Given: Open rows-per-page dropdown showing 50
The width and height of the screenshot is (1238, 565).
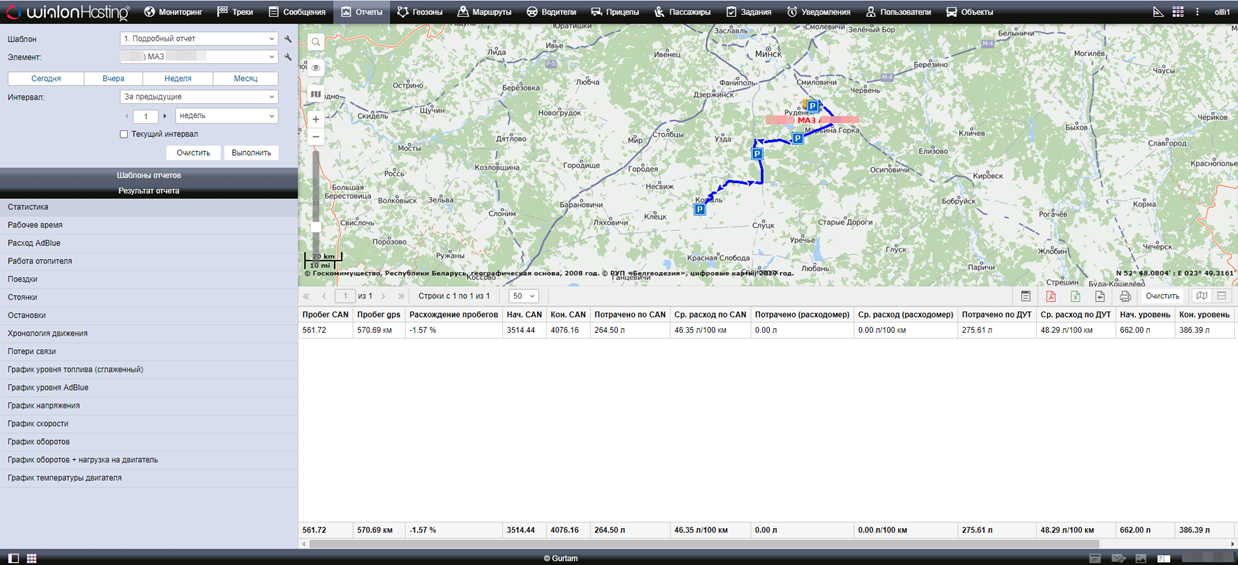Looking at the screenshot, I should click(x=524, y=296).
